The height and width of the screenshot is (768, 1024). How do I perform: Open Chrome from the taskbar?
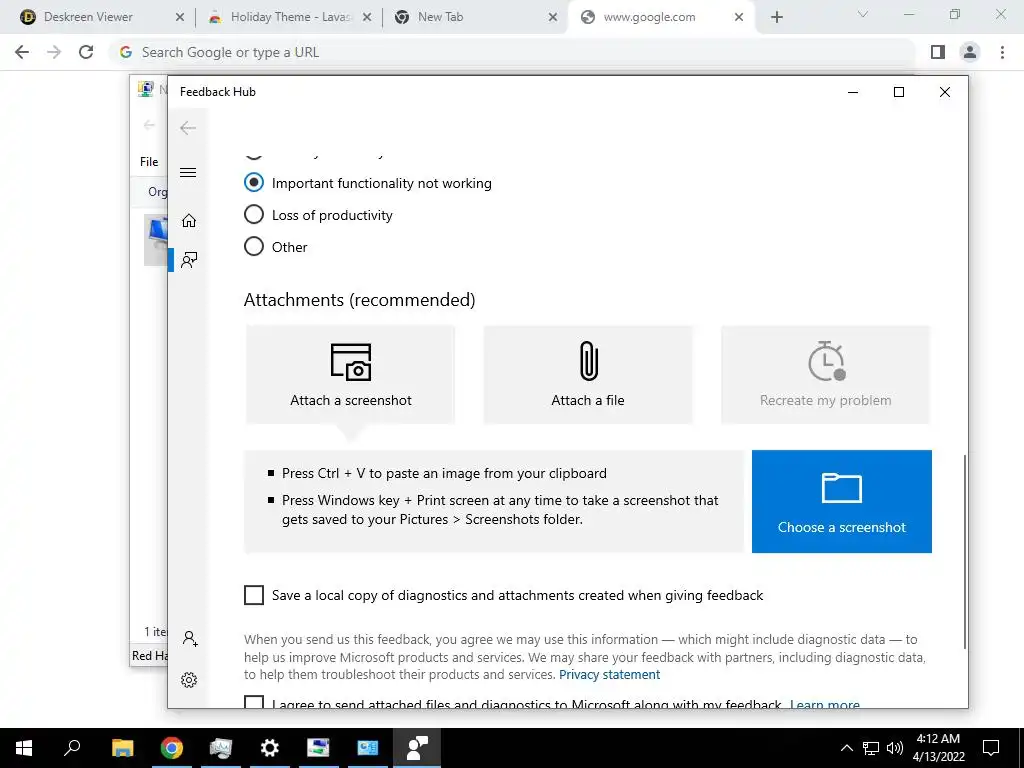pyautogui.click(x=172, y=748)
